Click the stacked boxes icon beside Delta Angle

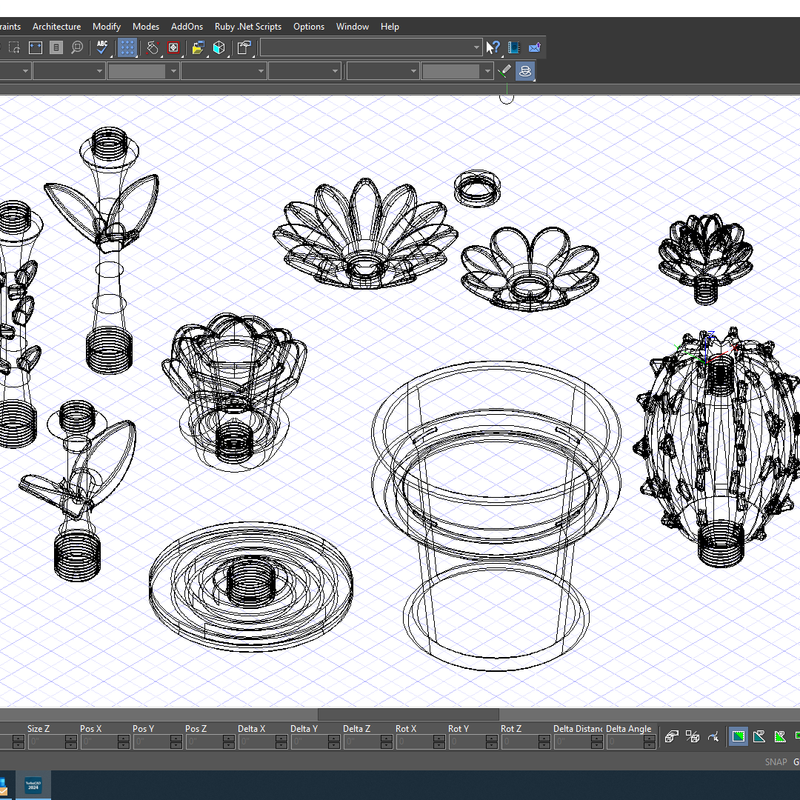(x=671, y=736)
